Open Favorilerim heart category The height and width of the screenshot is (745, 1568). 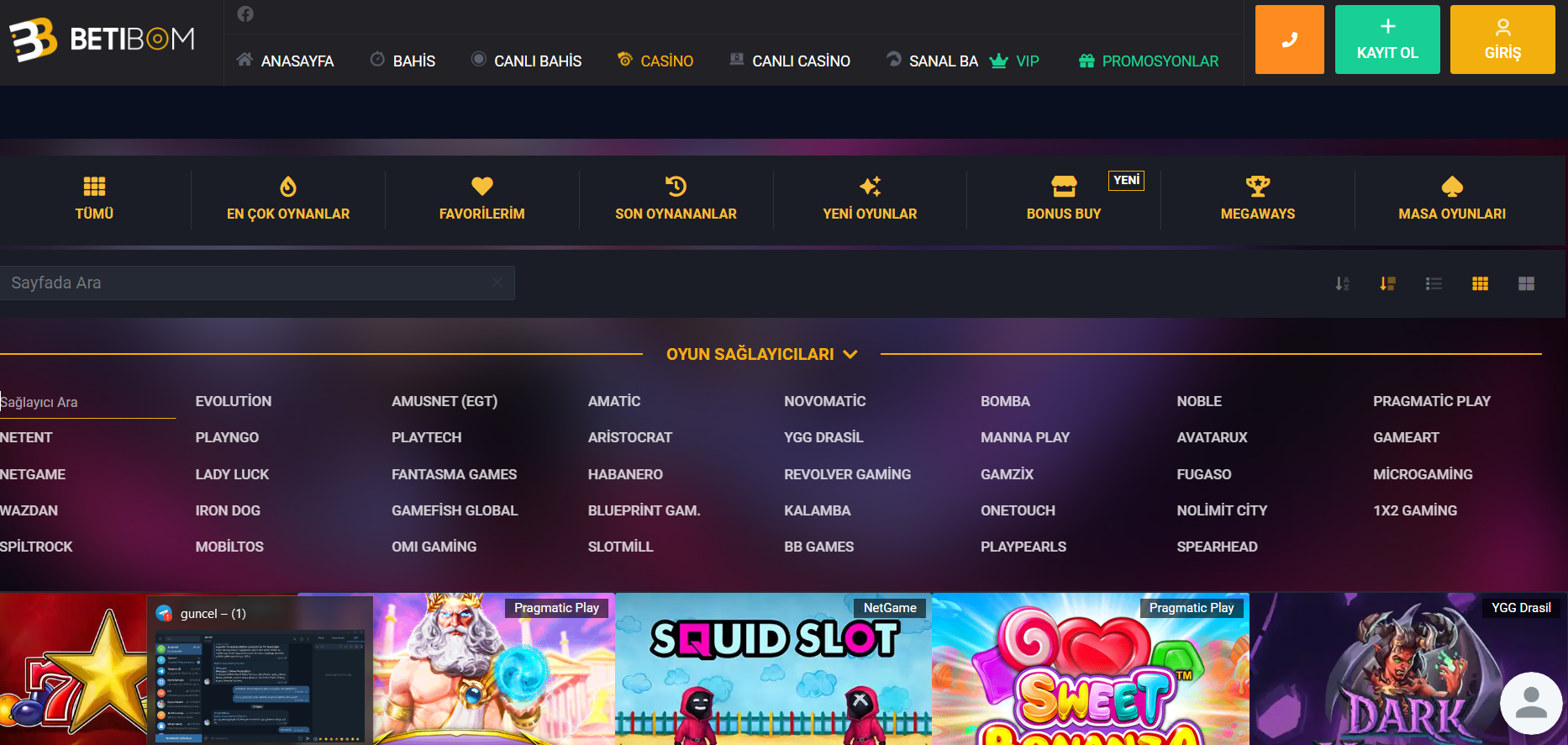(482, 199)
